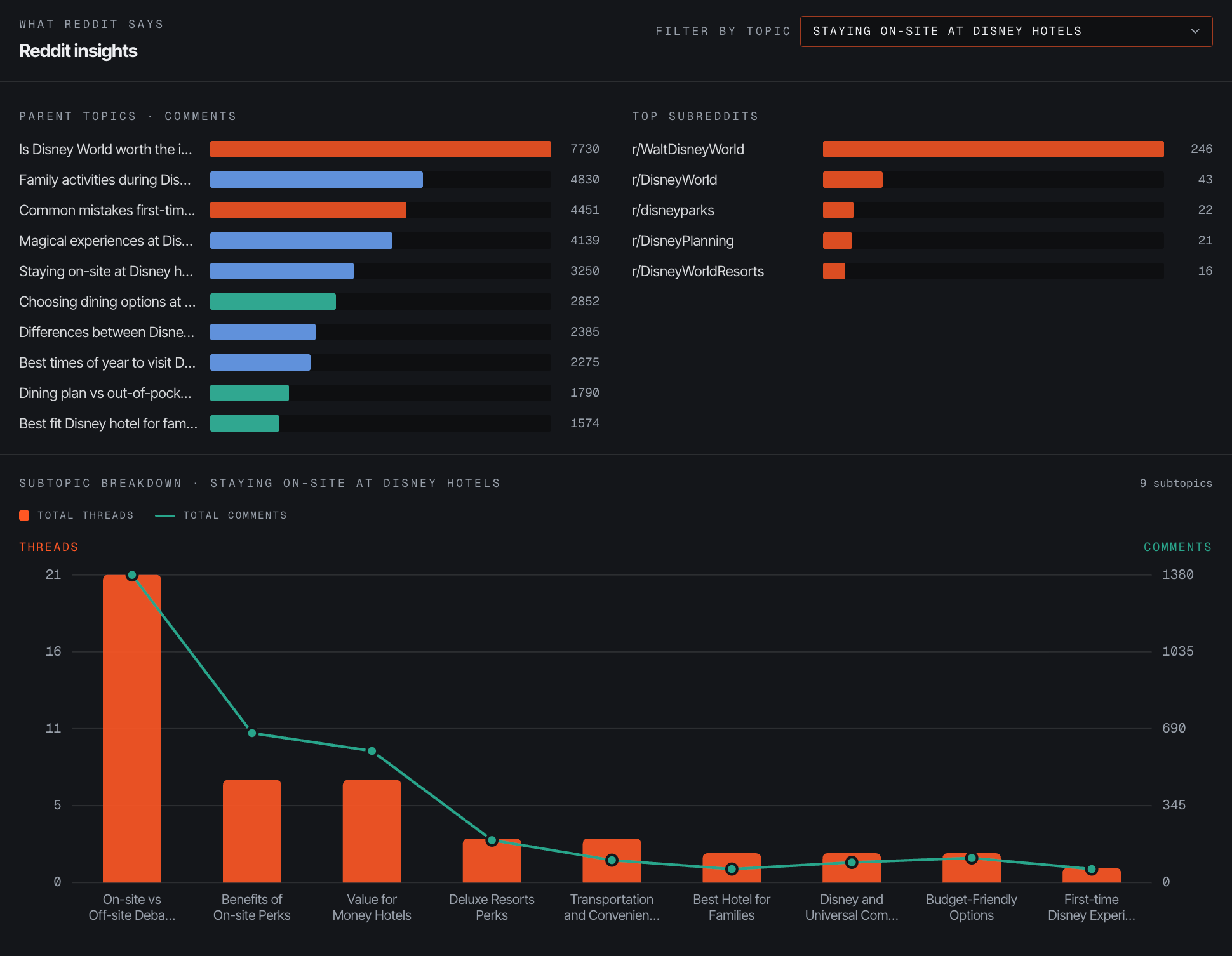This screenshot has width=1232, height=956.
Task: Click the Total Comments legend label
Action: pos(235,515)
